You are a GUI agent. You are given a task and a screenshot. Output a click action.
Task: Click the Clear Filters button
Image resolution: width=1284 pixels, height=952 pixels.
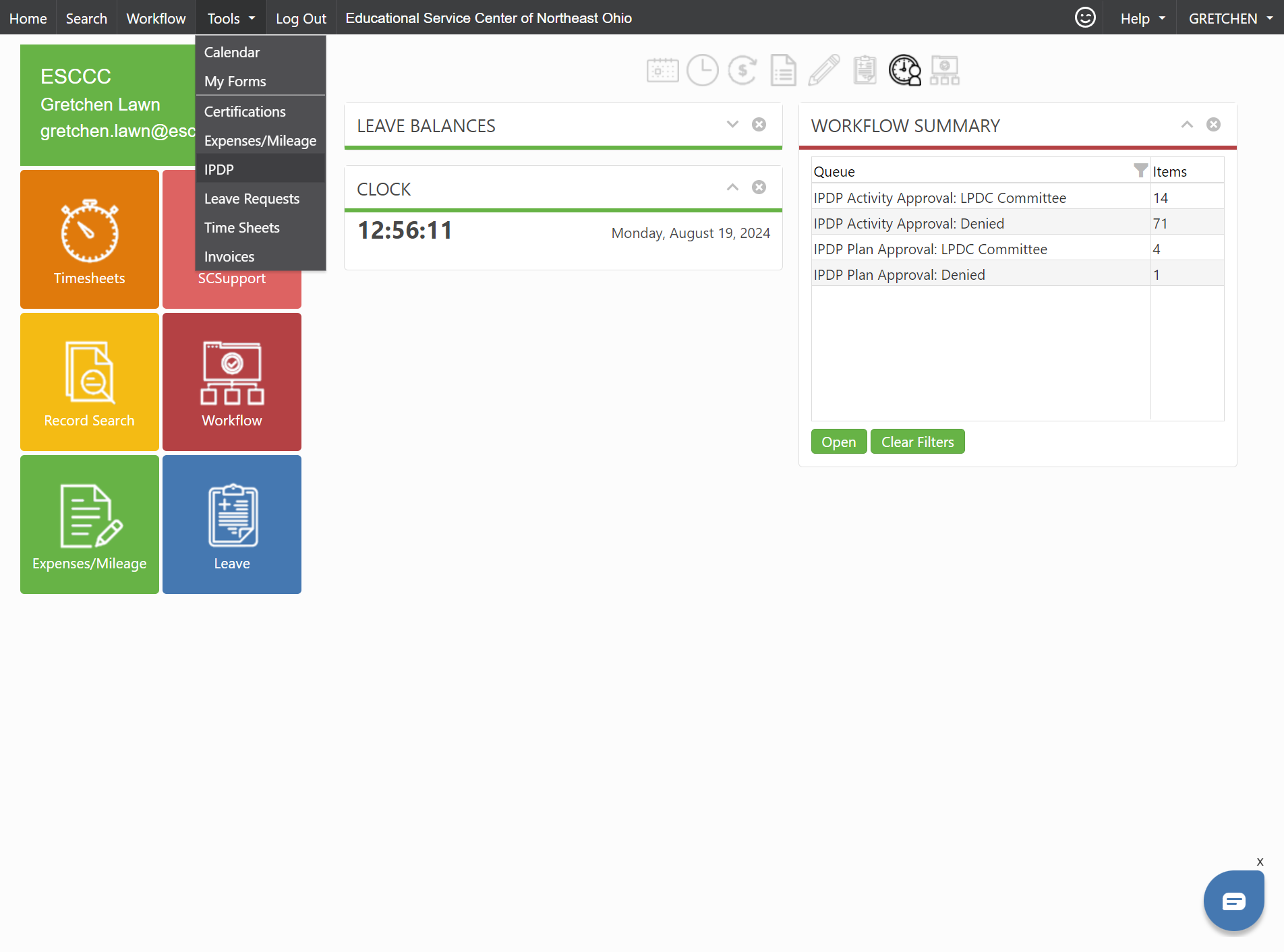click(x=918, y=442)
